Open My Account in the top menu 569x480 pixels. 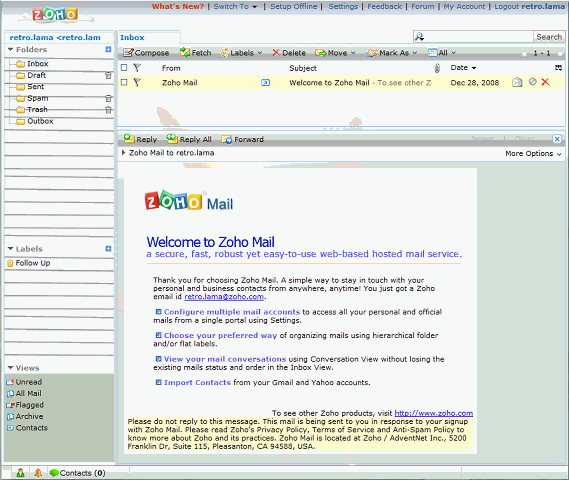point(464,6)
